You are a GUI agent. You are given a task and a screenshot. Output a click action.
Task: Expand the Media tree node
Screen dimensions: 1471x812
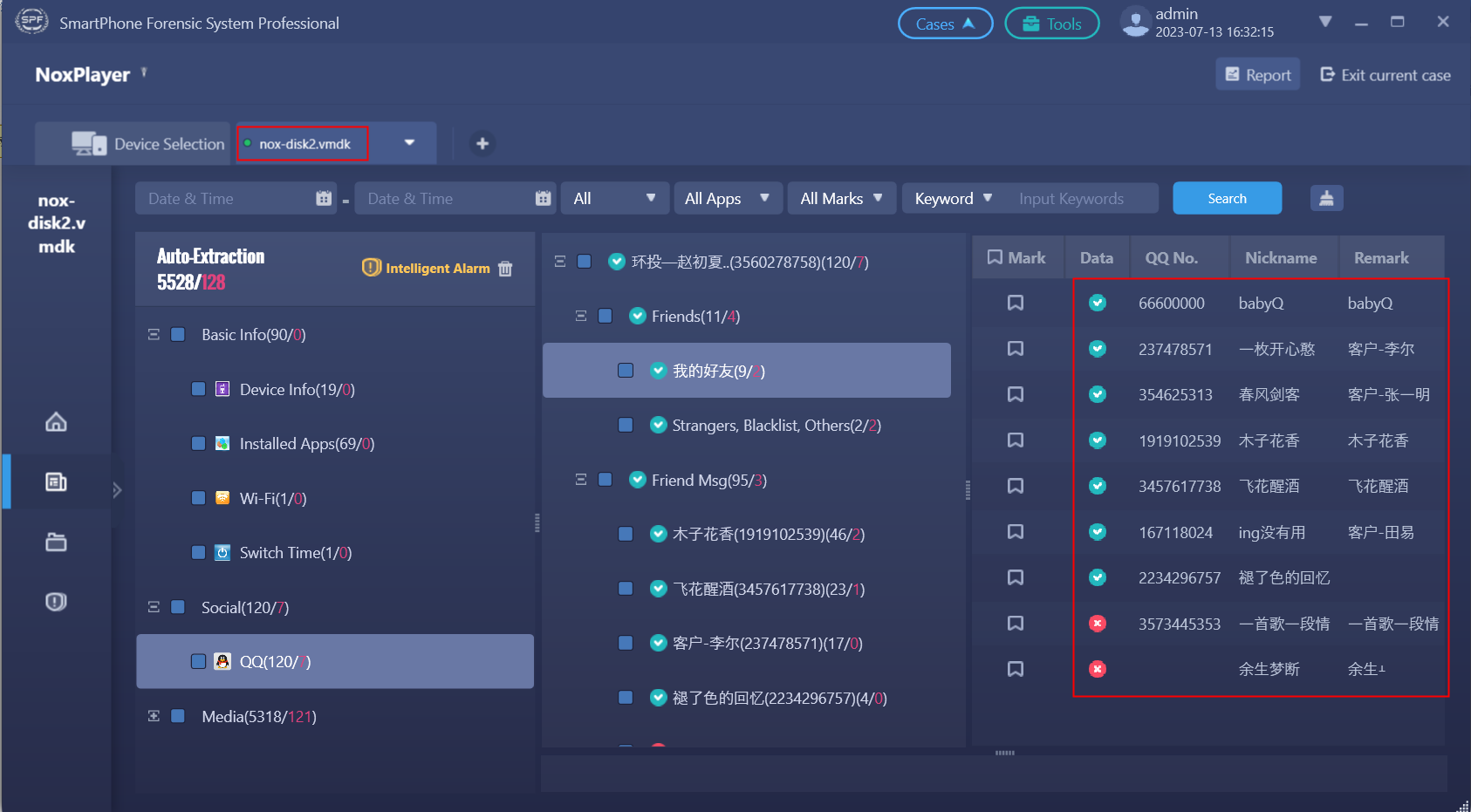154,716
